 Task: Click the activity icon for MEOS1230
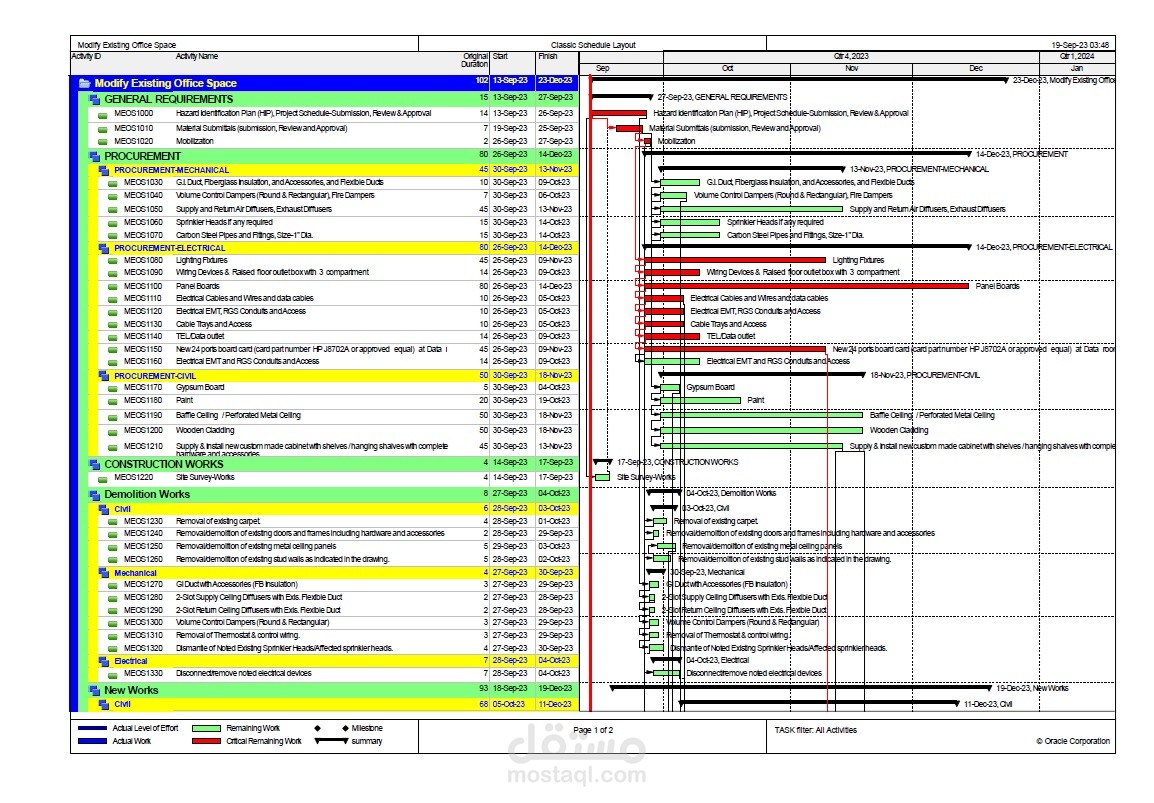(113, 522)
